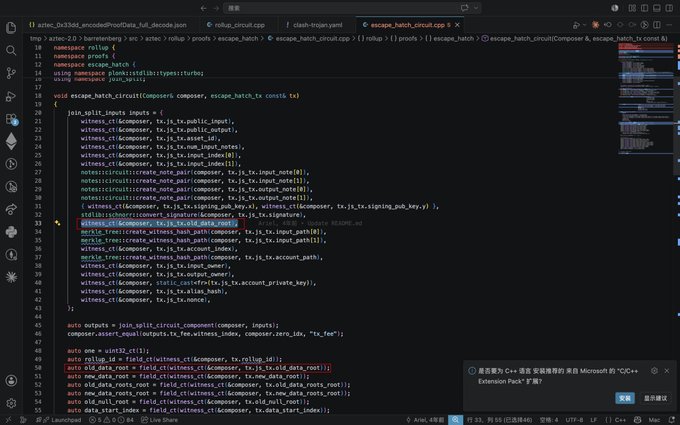
Task: Open the starburst icon view in activity bar
Action: [x=11, y=277]
